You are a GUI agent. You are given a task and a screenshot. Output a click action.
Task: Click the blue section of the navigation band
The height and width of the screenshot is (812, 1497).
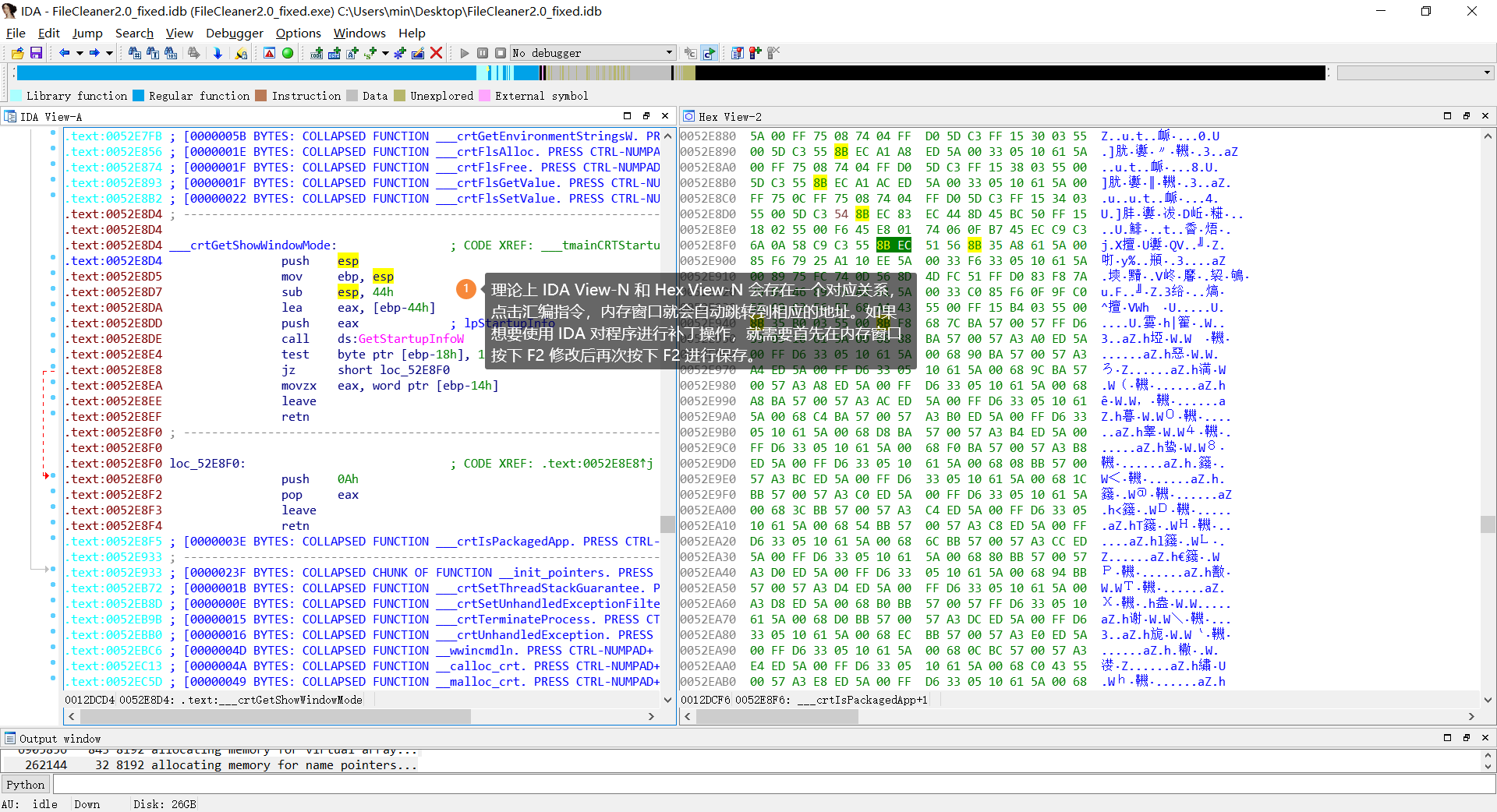coord(246,72)
